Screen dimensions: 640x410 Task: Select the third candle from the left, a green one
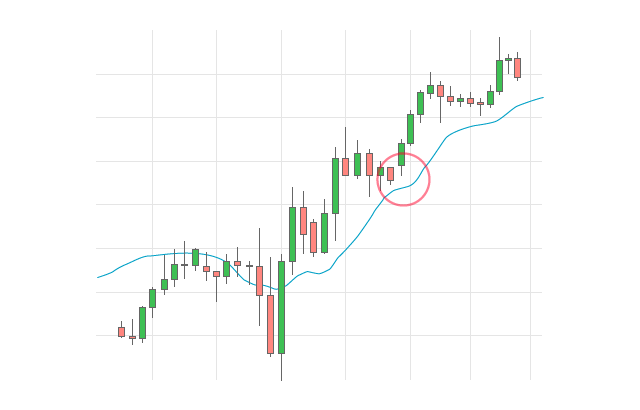[x=142, y=322]
